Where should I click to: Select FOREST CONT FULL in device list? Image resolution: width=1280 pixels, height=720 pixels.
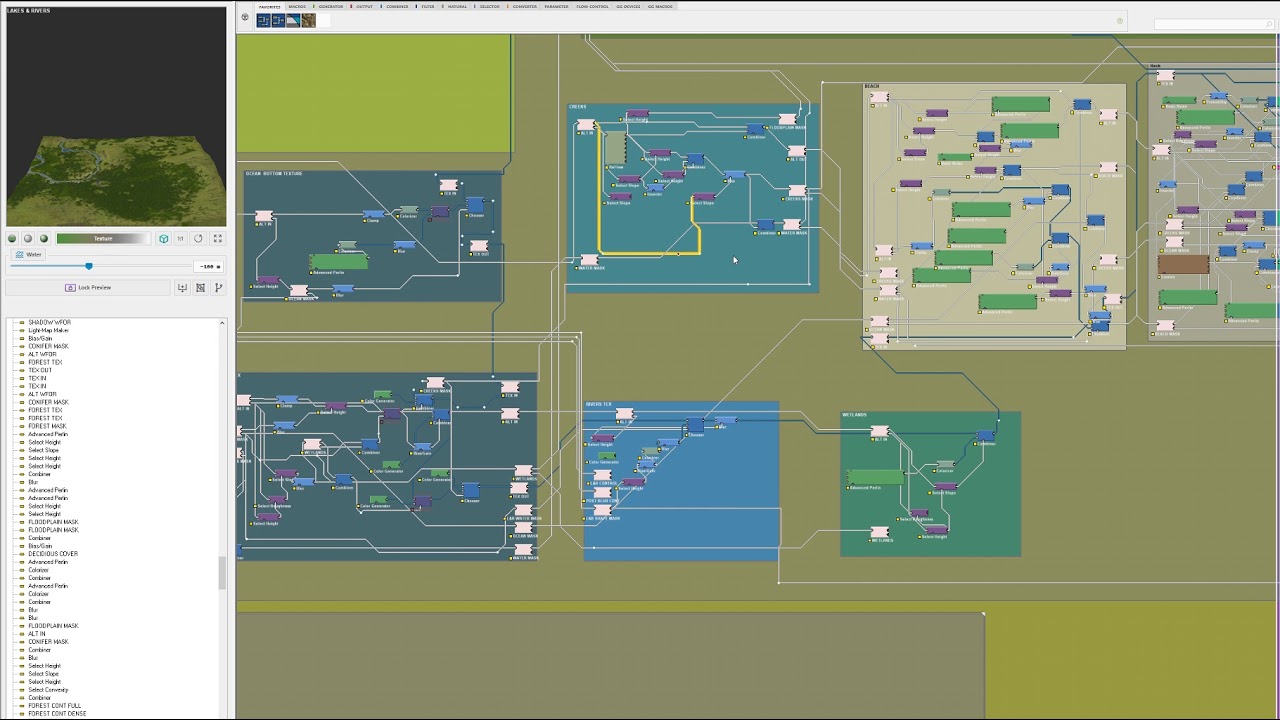pos(55,706)
